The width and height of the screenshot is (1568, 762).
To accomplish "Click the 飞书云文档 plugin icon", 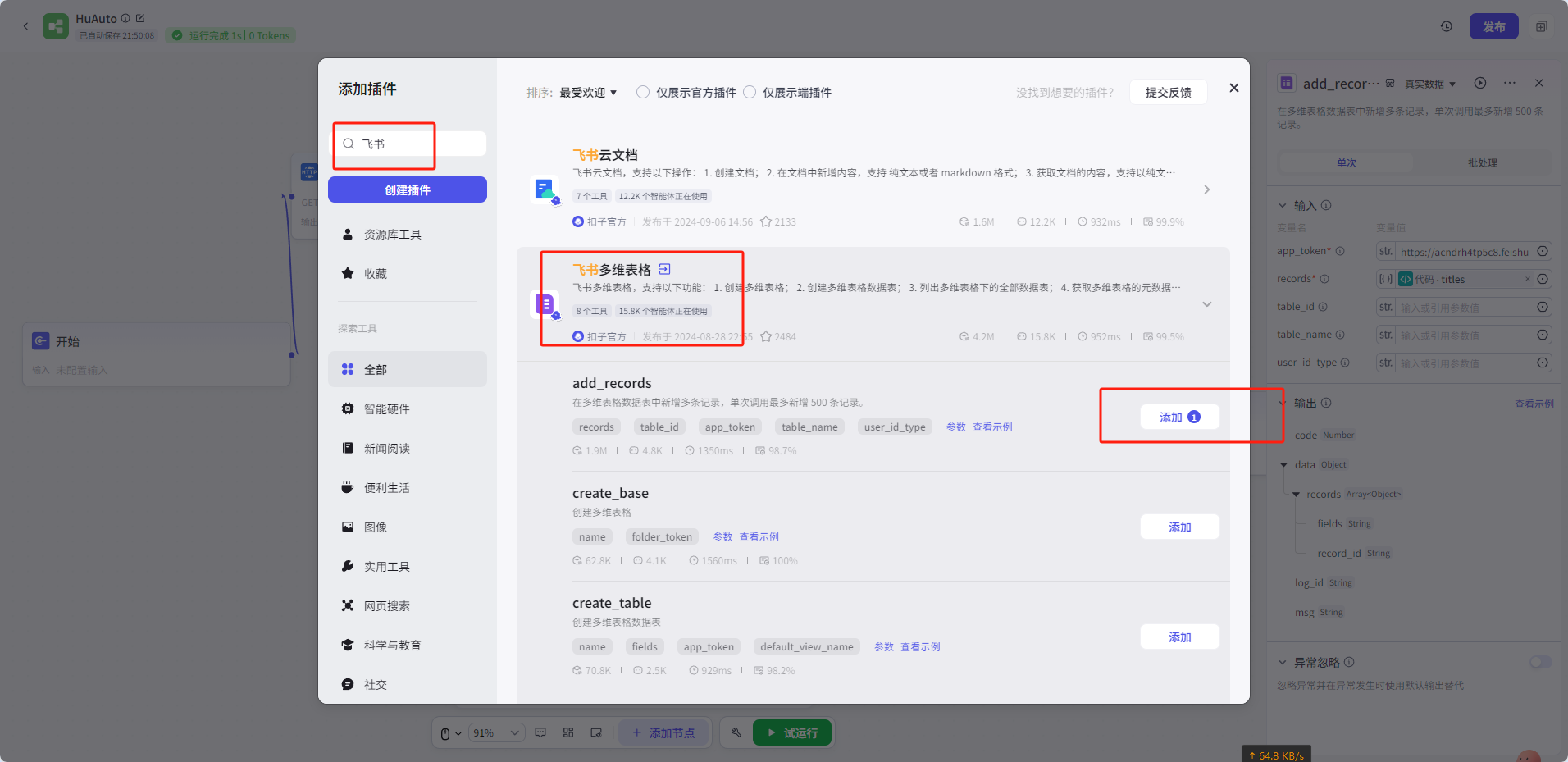I will (x=545, y=189).
